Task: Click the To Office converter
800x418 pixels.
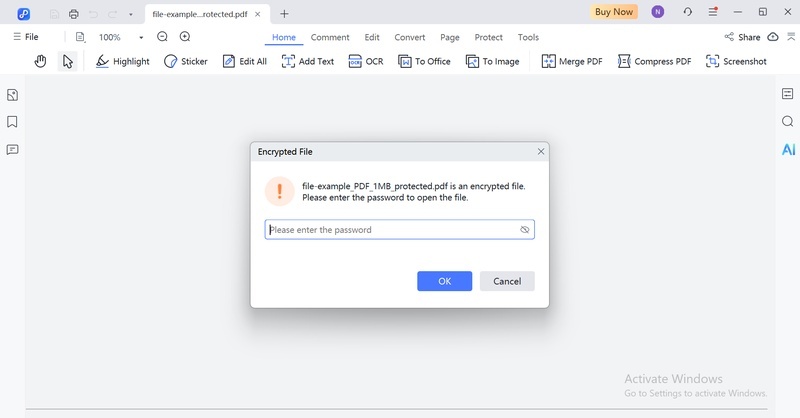Action: 424,61
